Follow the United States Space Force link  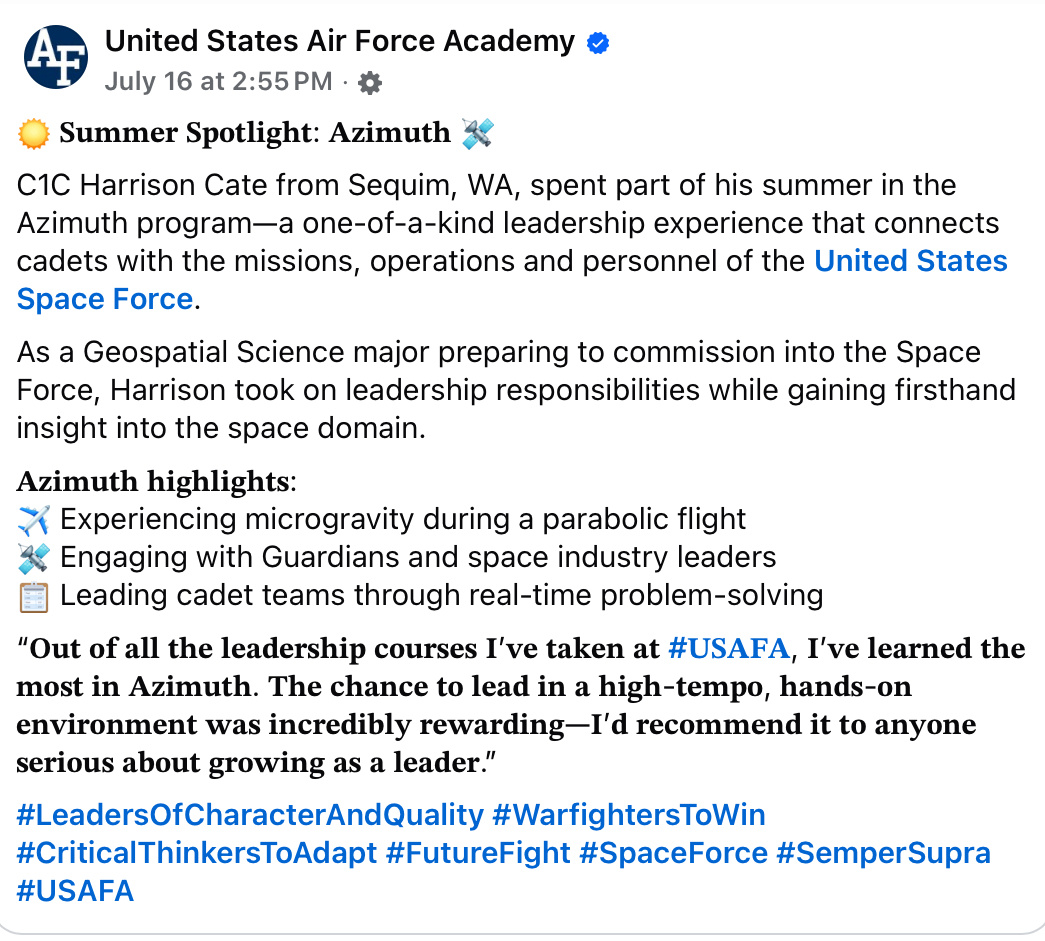(x=512, y=280)
